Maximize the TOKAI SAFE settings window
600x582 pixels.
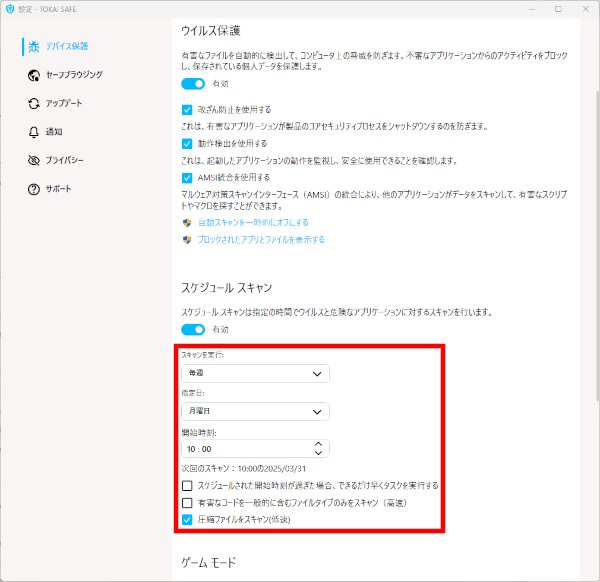pyautogui.click(x=558, y=9)
